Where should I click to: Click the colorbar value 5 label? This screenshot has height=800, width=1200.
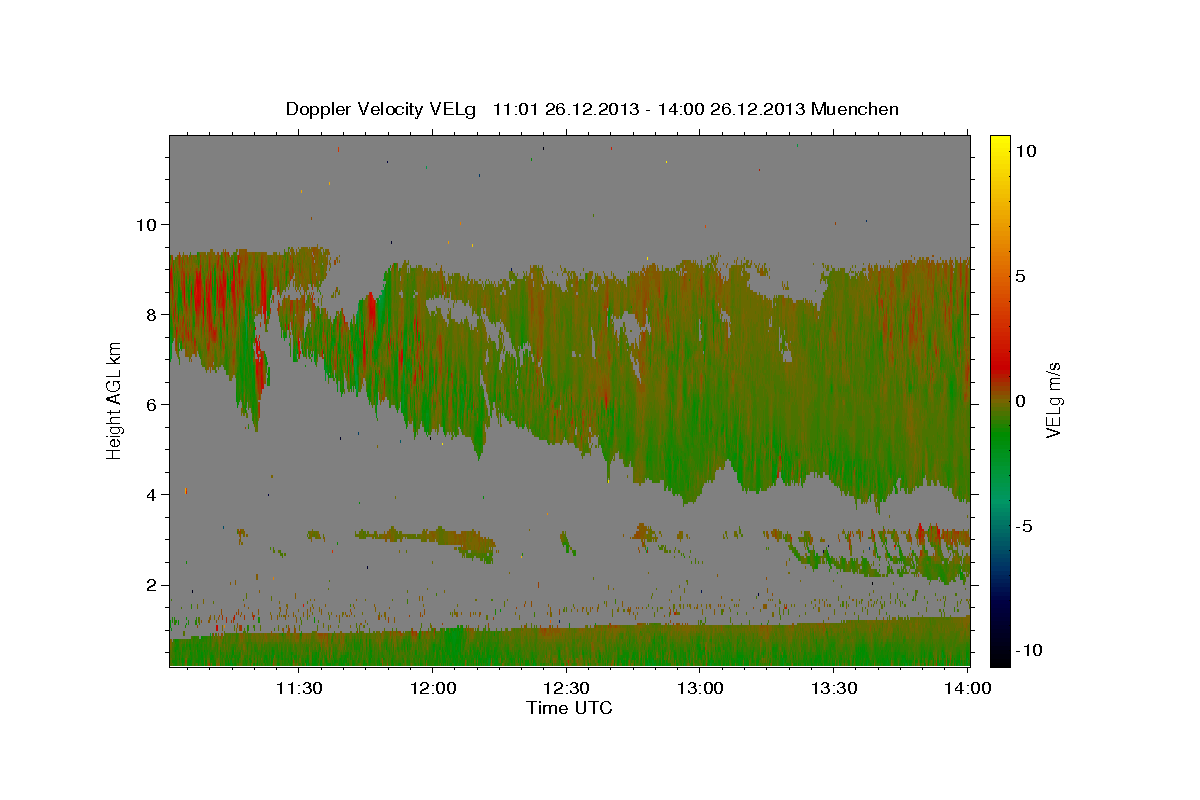(x=1020, y=276)
